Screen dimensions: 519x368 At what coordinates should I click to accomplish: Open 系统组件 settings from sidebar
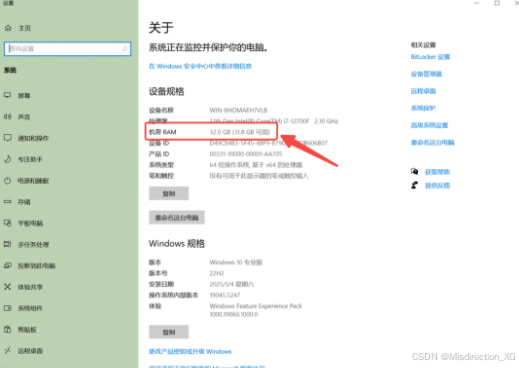30,308
